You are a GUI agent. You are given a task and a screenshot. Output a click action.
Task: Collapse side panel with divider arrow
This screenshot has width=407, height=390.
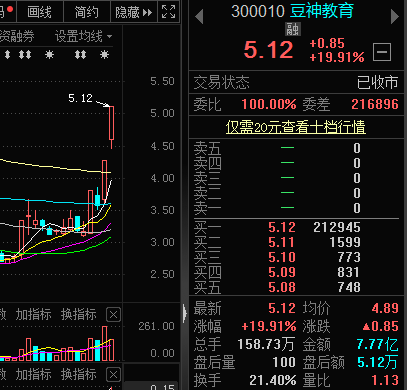click(x=185, y=313)
